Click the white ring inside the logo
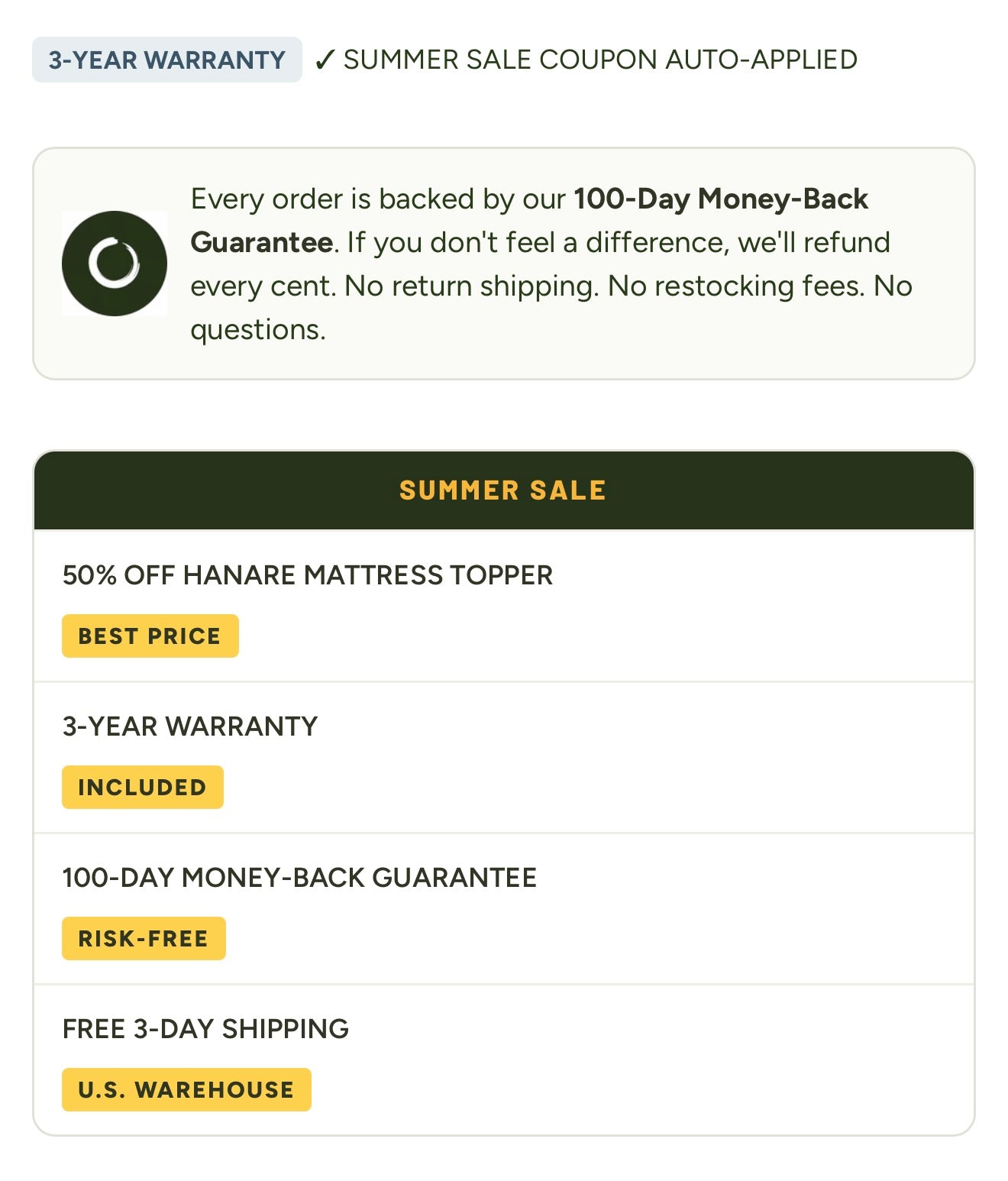 (115, 263)
